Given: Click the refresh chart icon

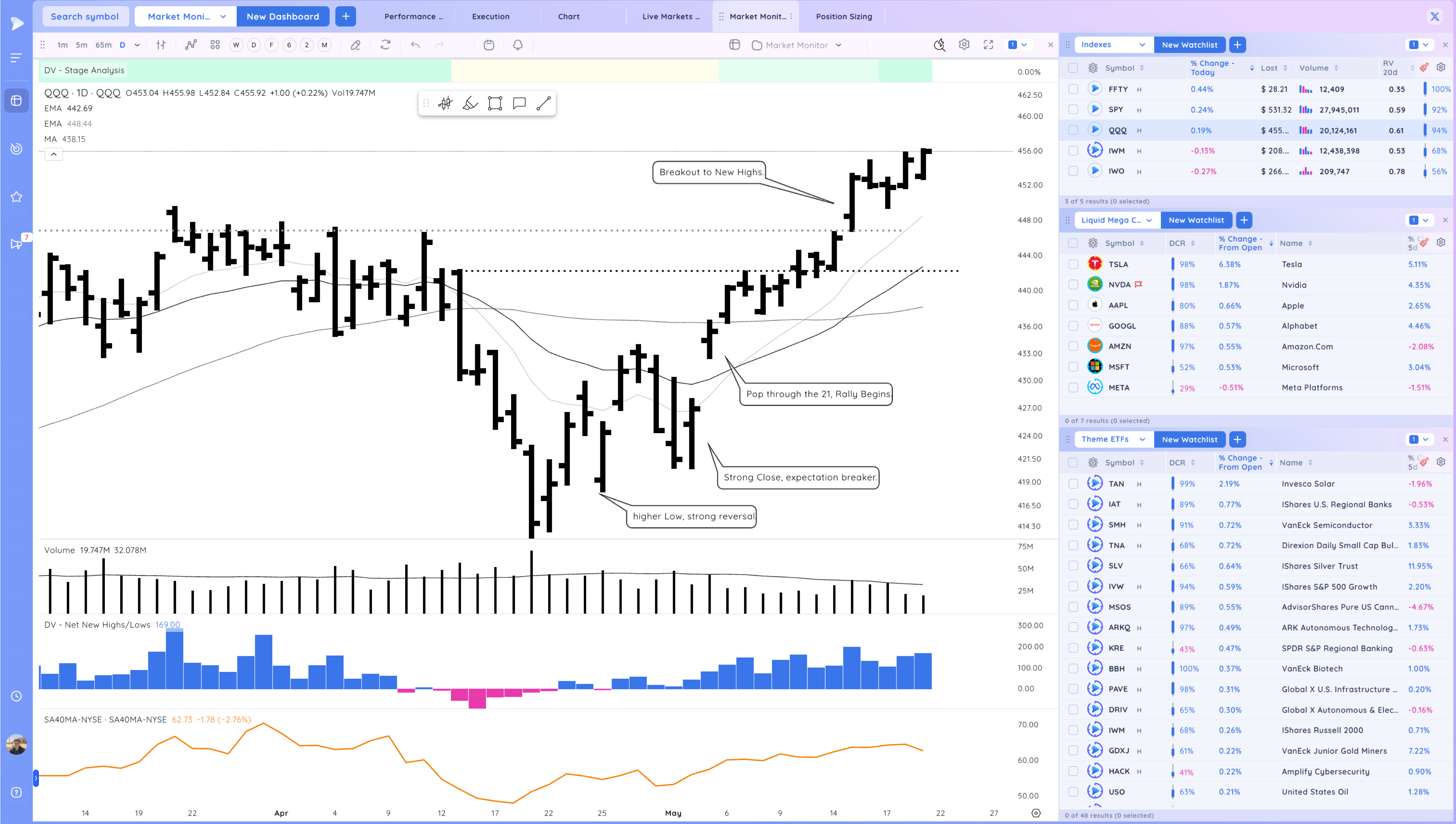Looking at the screenshot, I should pos(385,45).
